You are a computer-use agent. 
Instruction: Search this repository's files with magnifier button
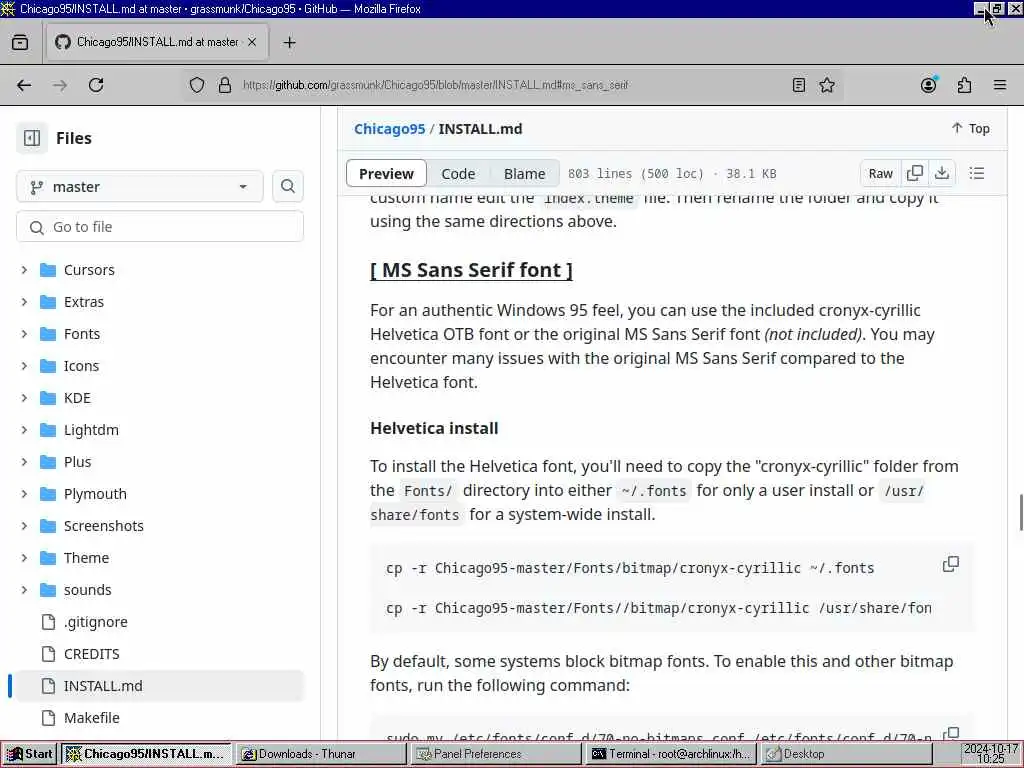click(288, 186)
